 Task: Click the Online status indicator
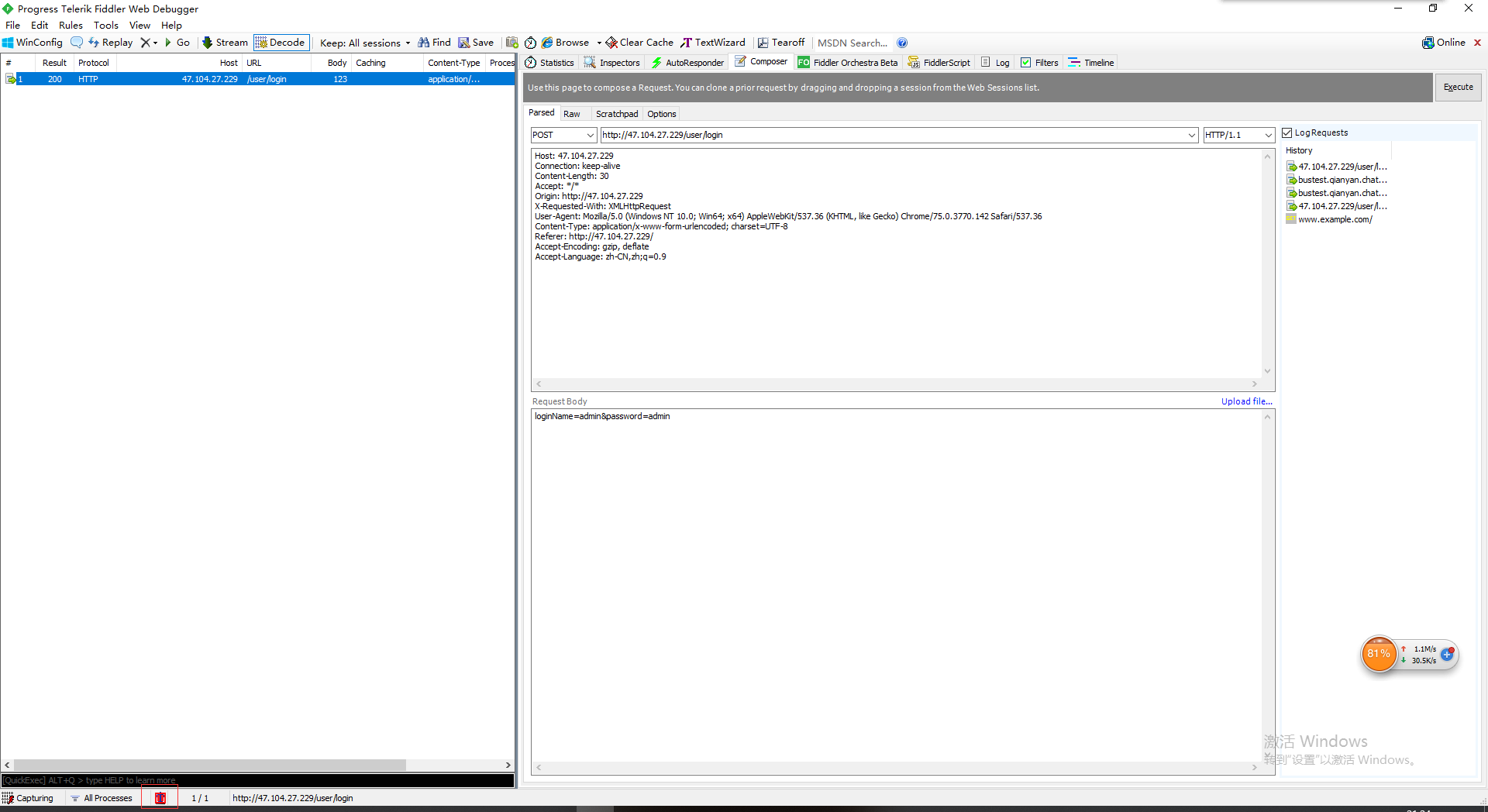click(1444, 43)
